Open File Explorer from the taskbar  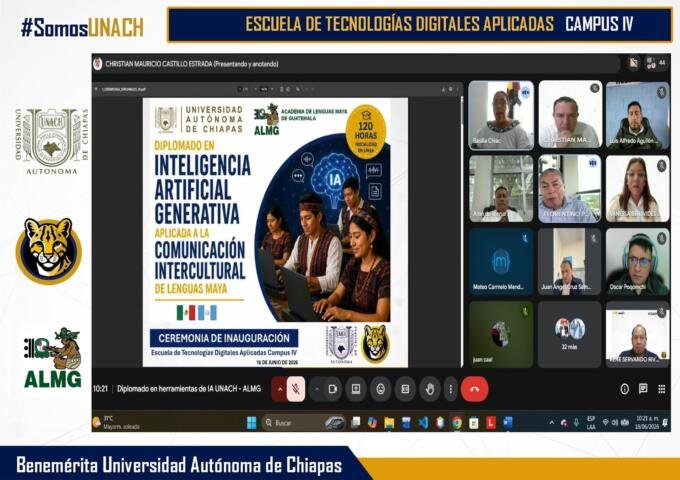pos(389,423)
